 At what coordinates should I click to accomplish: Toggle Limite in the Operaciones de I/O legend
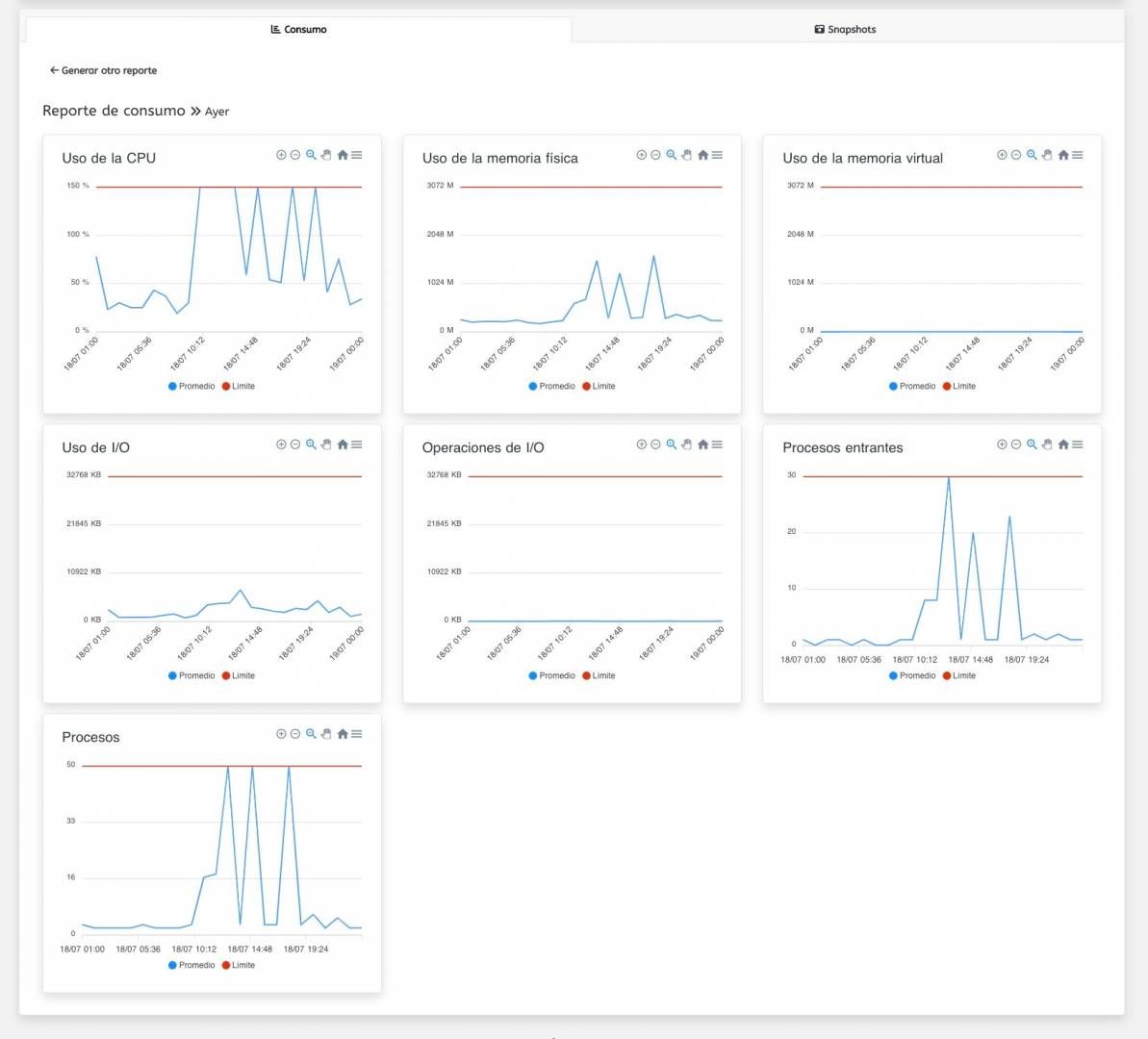599,675
